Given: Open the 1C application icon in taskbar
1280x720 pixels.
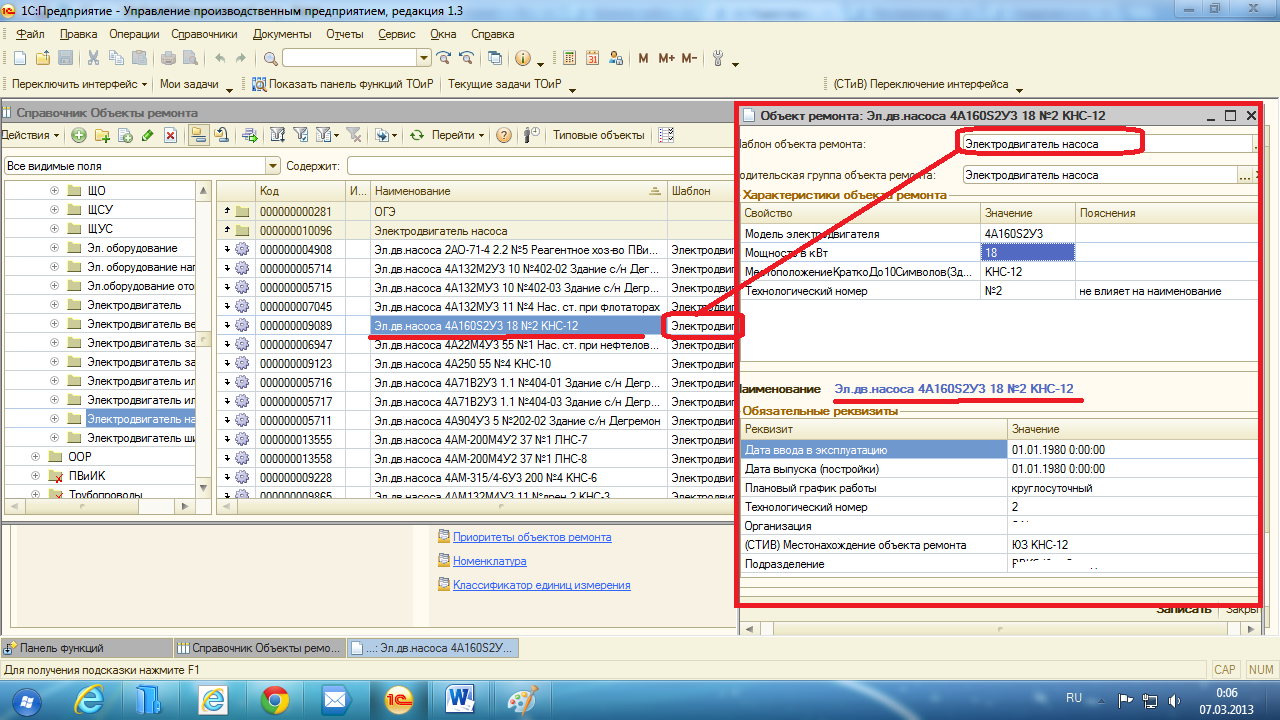Looking at the screenshot, I should [400, 699].
